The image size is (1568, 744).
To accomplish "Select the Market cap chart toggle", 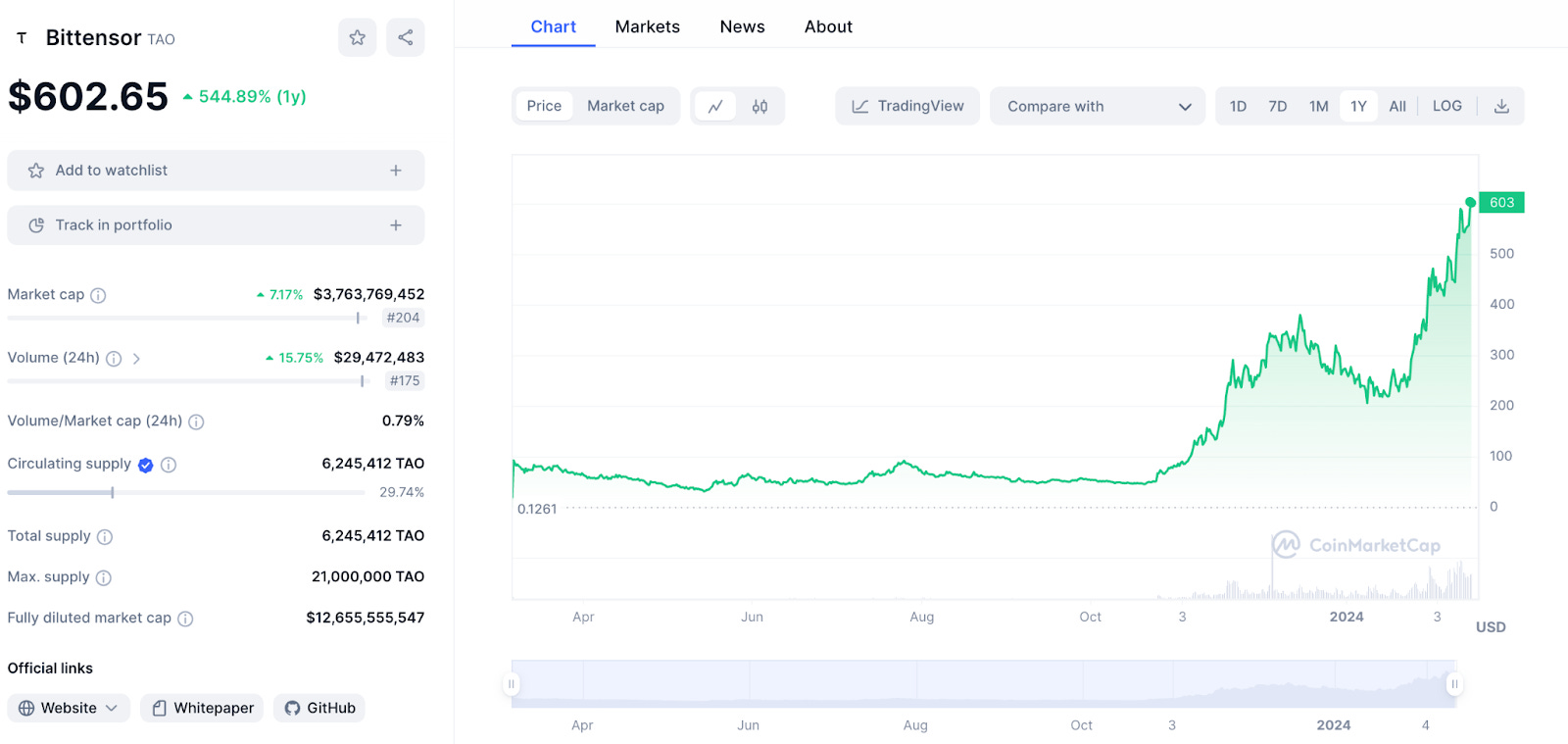I will (x=625, y=106).
